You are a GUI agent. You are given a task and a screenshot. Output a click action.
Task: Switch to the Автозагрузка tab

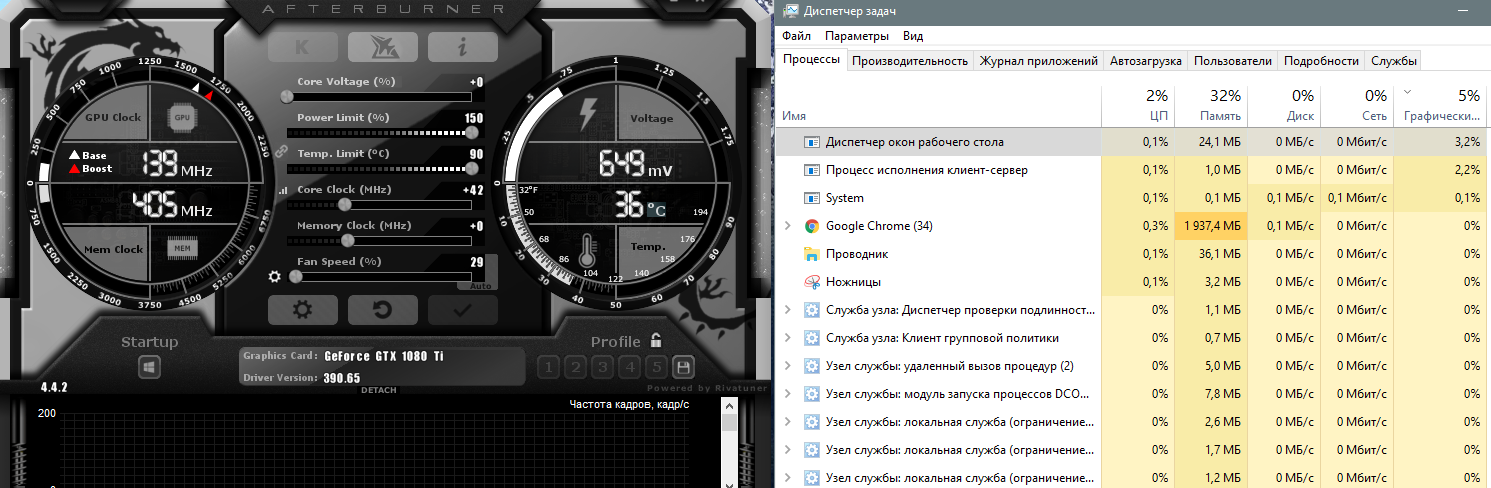pos(1145,61)
